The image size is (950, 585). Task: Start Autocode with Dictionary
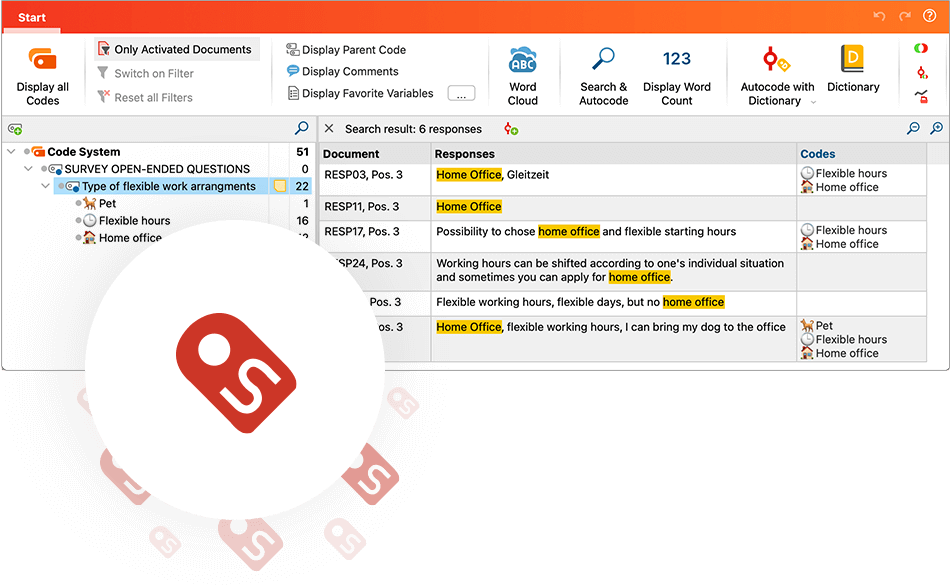[x=777, y=76]
